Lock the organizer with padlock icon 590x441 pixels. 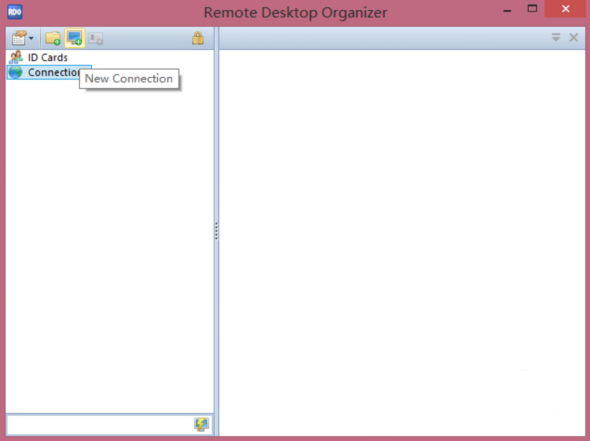[198, 38]
